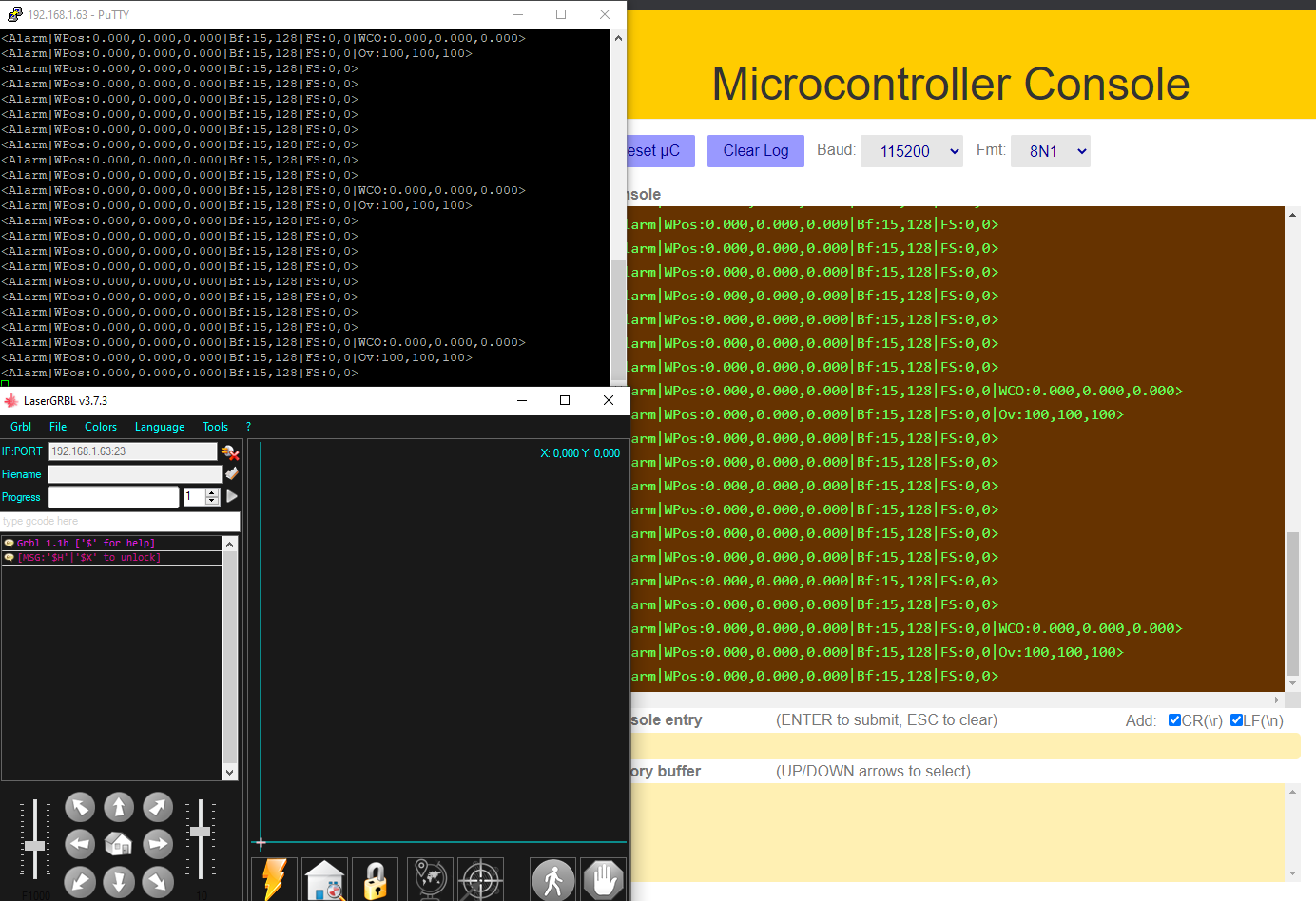Abort the job with the stop-hand icon
1316x901 pixels.
[603, 878]
